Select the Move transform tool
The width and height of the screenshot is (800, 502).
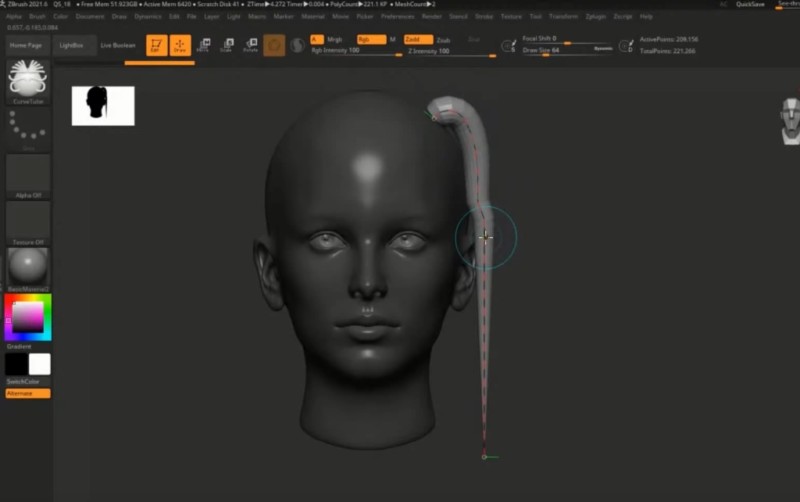pyautogui.click(x=205, y=45)
